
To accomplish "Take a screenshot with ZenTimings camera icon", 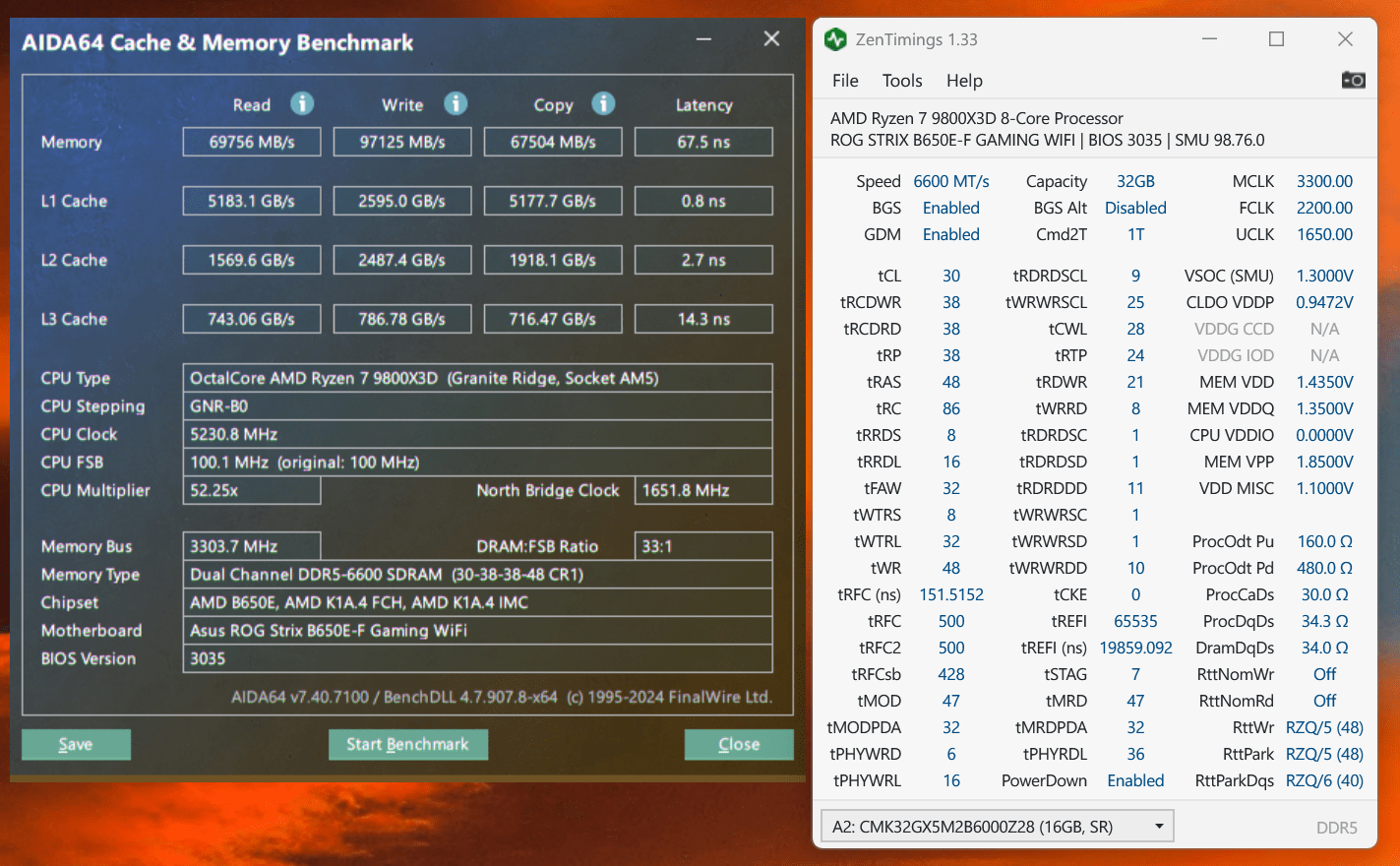I will coord(1354,80).
